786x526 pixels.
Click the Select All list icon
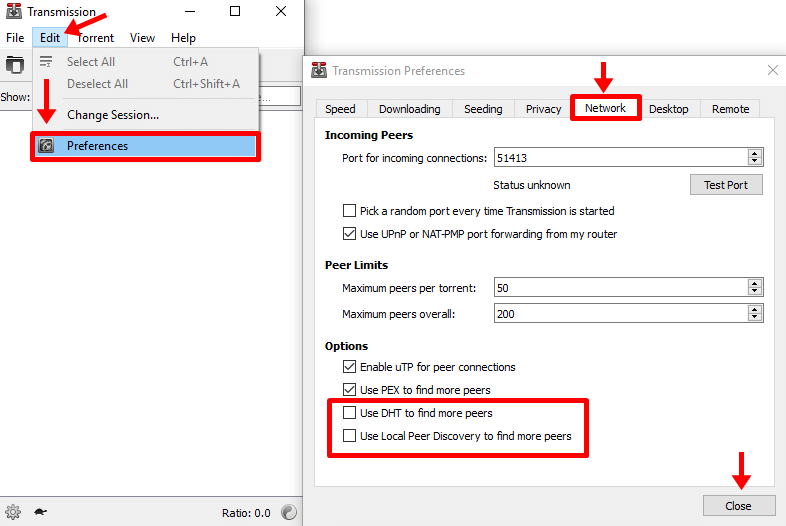(x=46, y=62)
